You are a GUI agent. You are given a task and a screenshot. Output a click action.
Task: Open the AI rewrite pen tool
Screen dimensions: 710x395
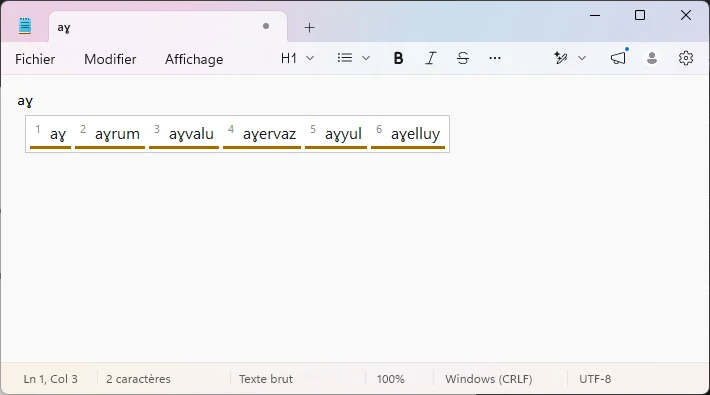click(x=561, y=58)
